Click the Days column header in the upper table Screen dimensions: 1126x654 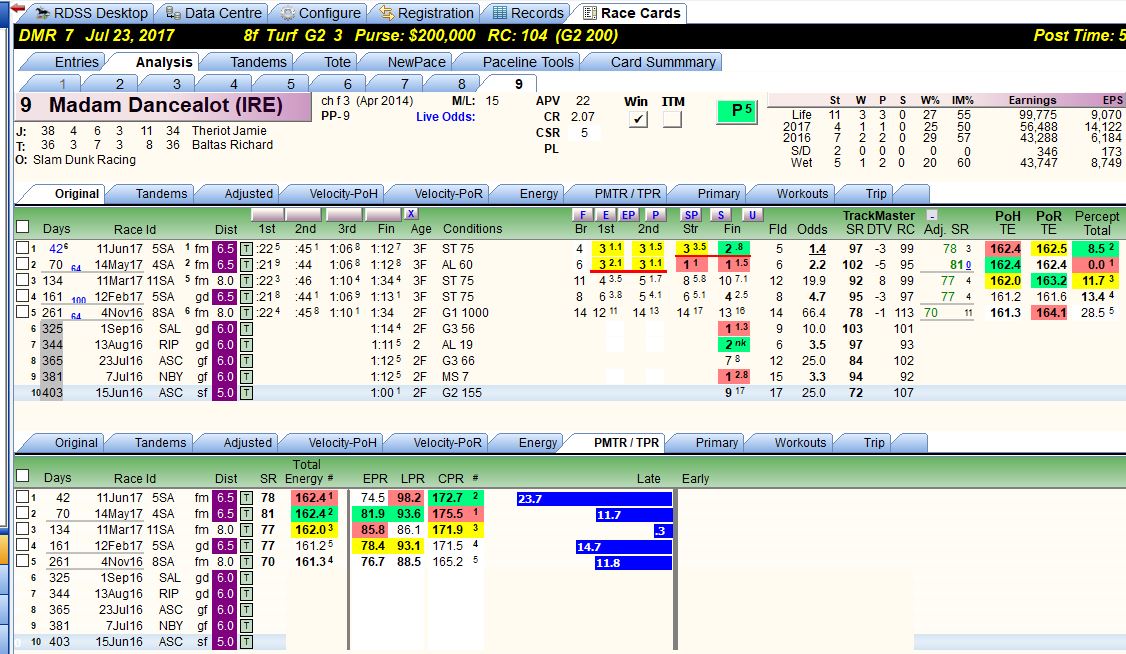tap(56, 229)
